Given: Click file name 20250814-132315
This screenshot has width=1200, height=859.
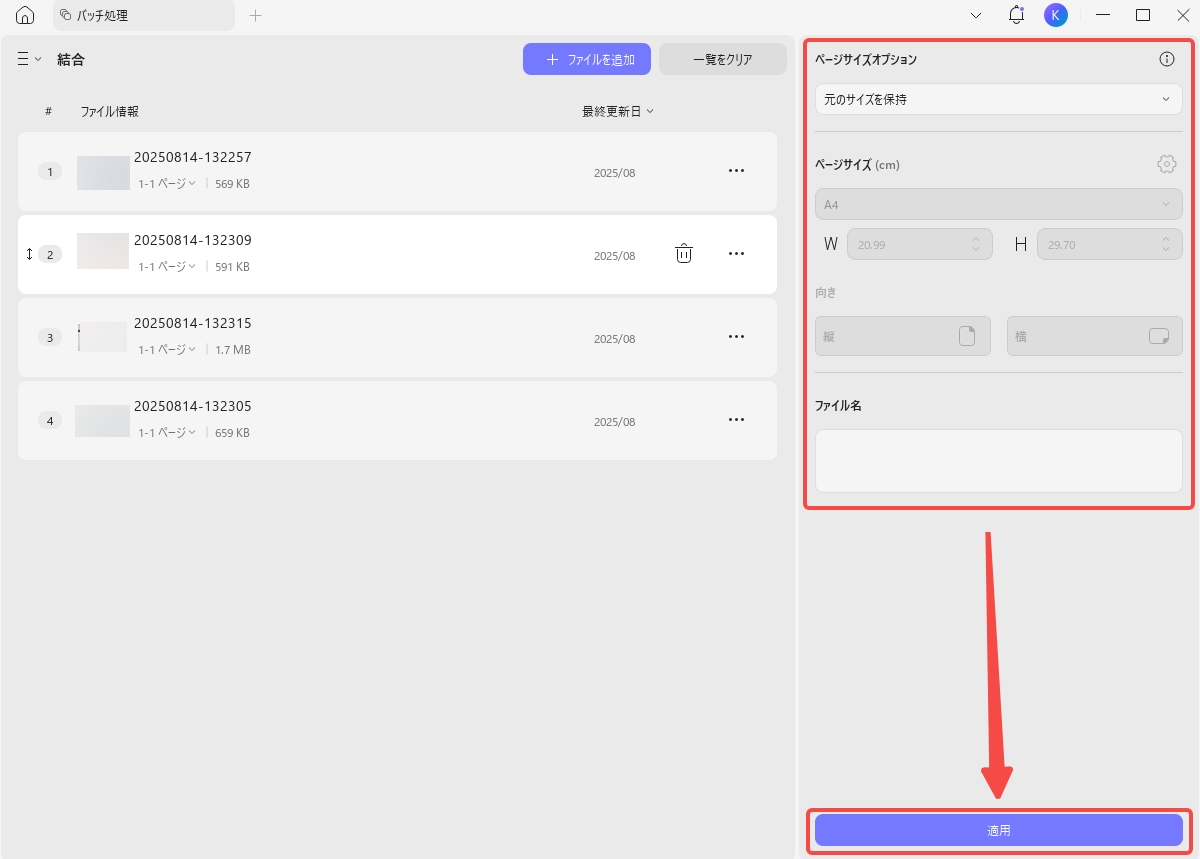Looking at the screenshot, I should click(193, 323).
